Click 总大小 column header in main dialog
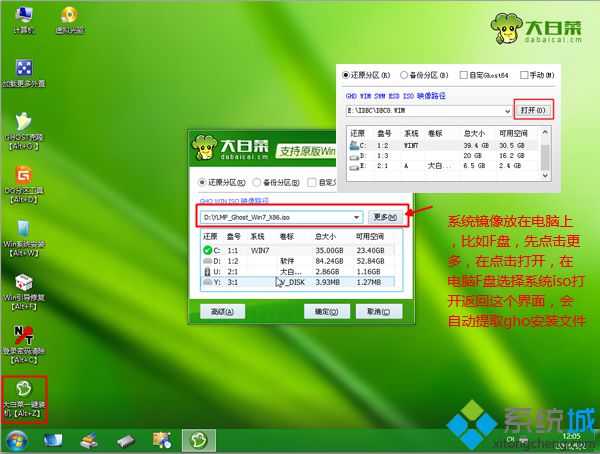This screenshot has height=454, width=600. [x=325, y=237]
